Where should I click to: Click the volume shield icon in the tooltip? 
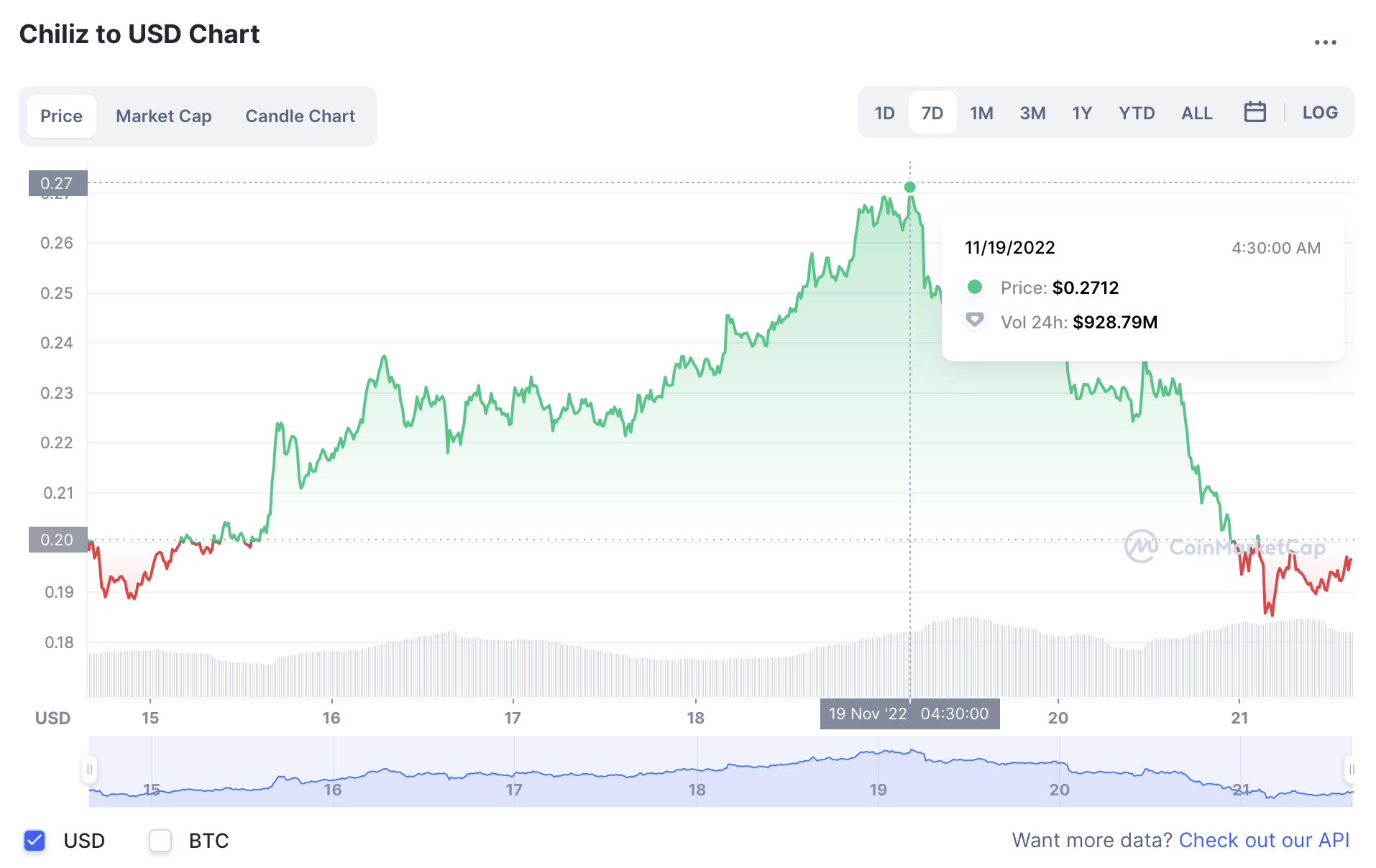(976, 321)
